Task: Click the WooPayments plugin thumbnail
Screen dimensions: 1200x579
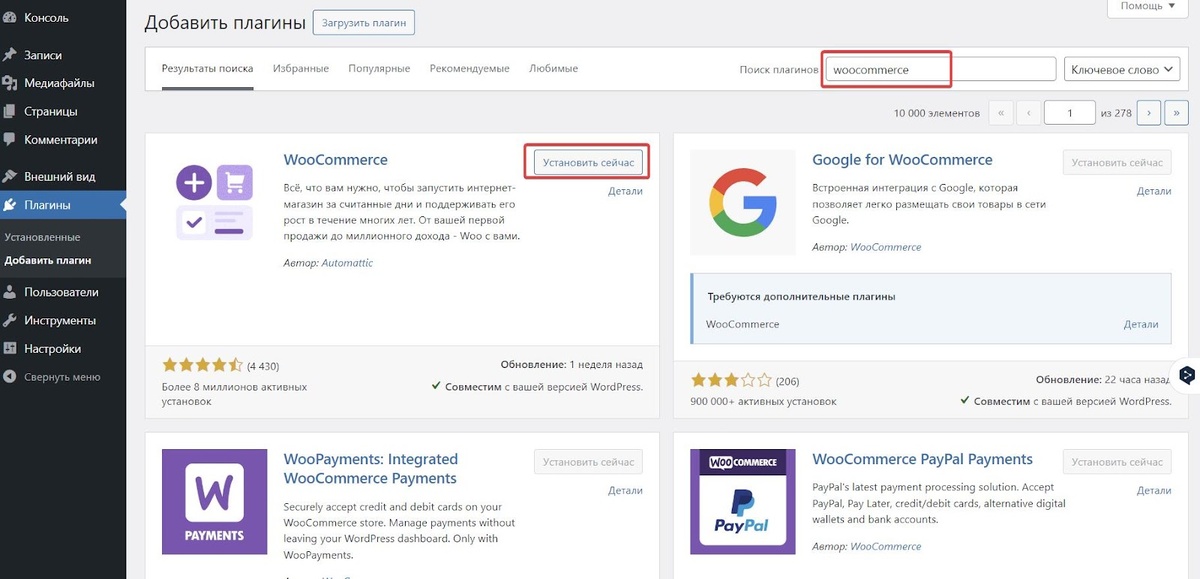Action: coord(214,501)
